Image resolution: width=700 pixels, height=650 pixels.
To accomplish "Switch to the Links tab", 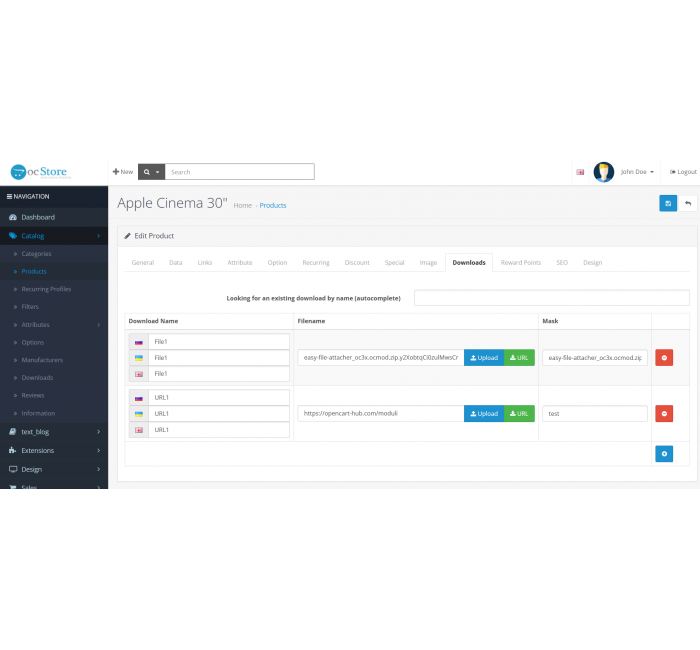I will tap(205, 262).
